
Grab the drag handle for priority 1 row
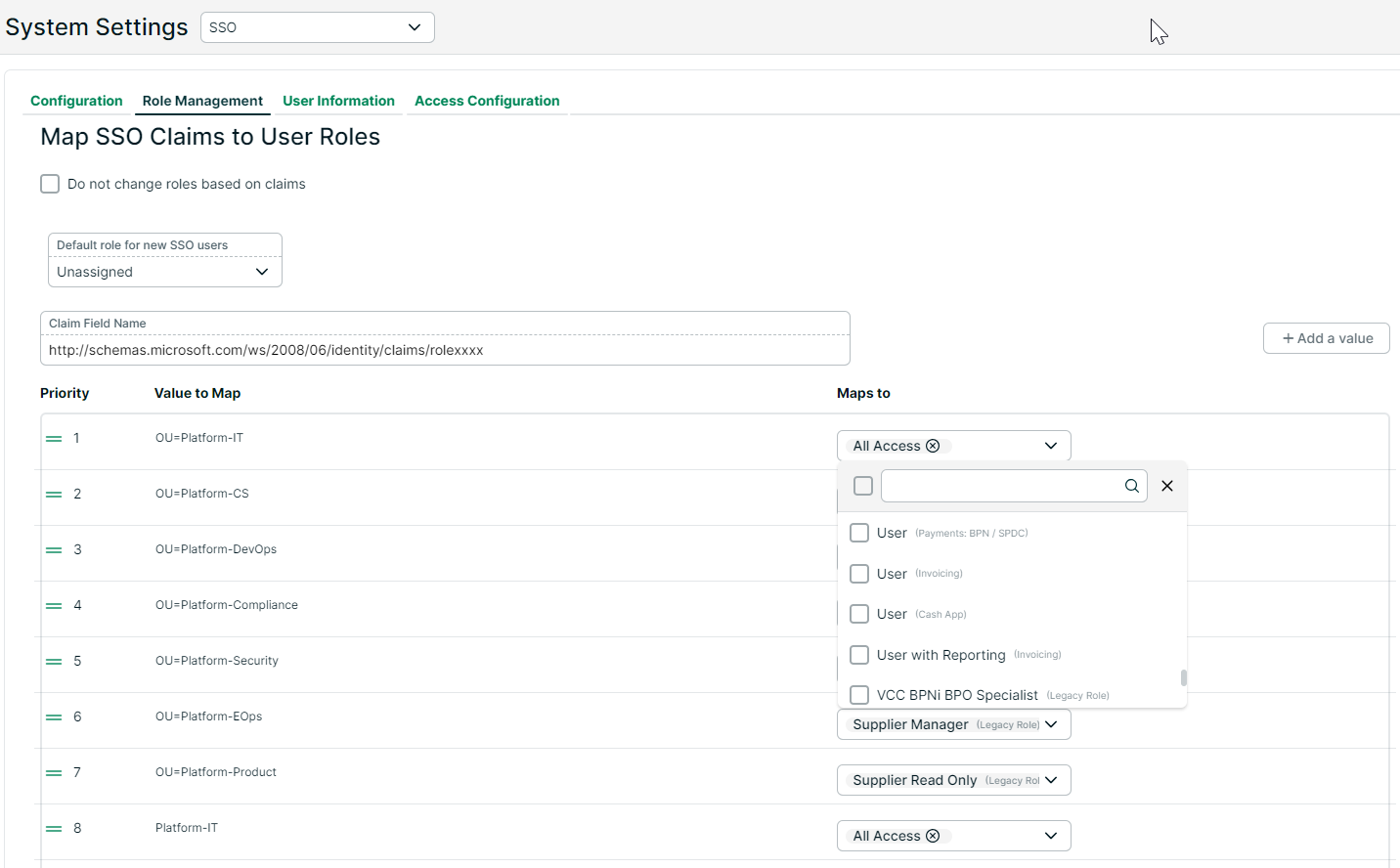pyautogui.click(x=54, y=439)
